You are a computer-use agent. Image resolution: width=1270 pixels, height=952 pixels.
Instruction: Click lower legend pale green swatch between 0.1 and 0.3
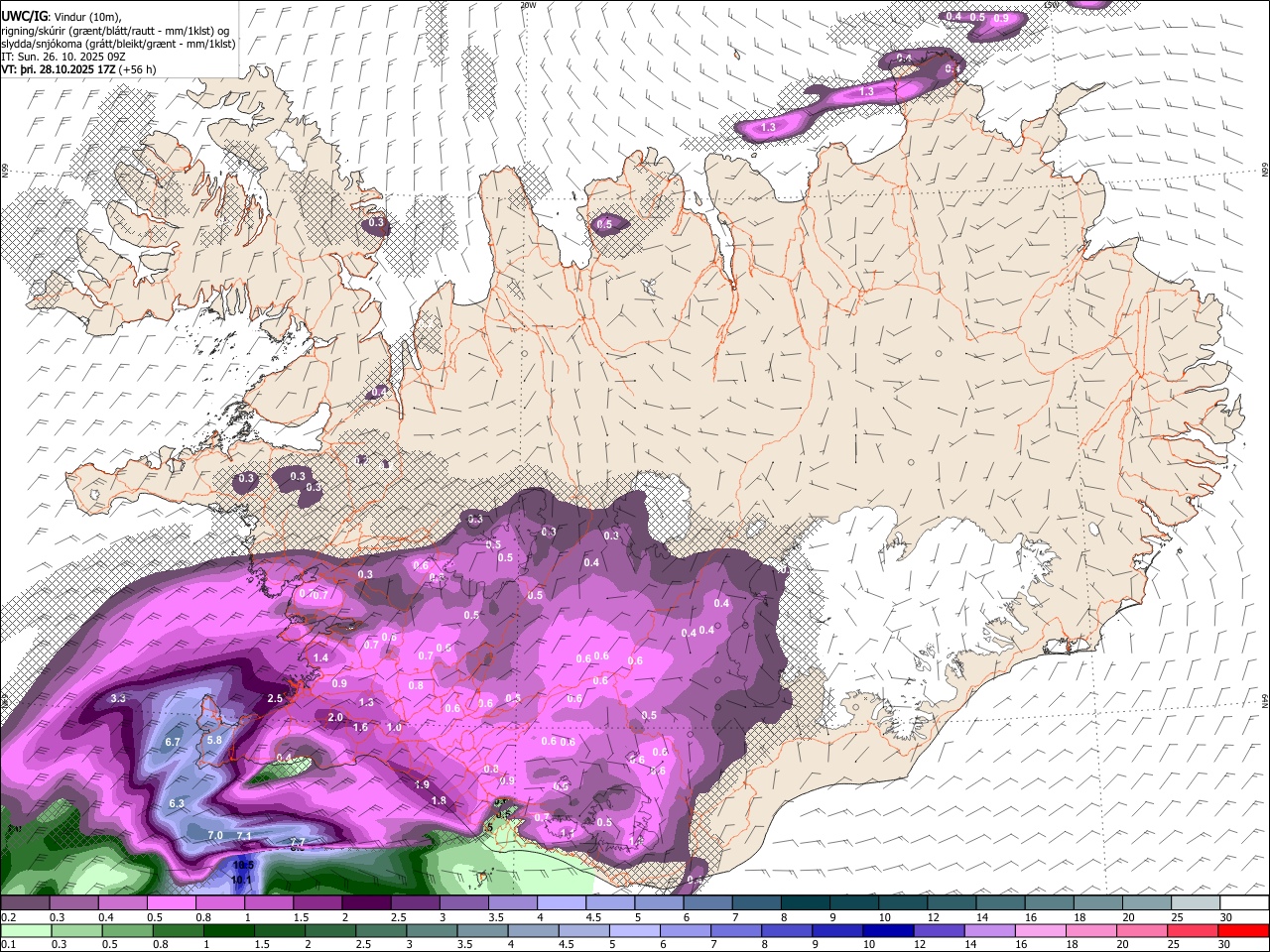click(27, 931)
